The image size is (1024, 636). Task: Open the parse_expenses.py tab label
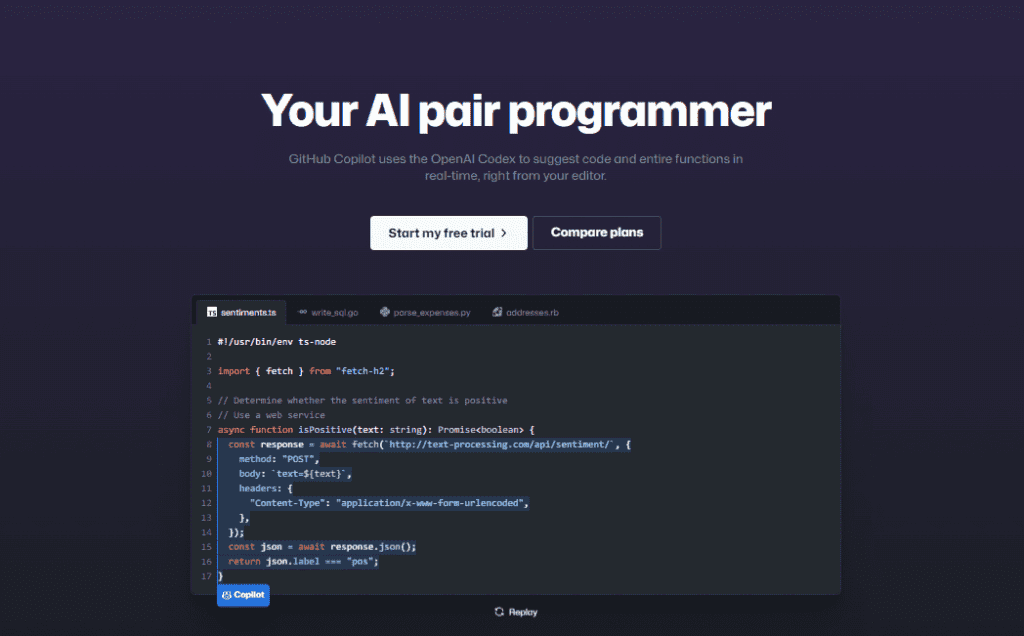pos(432,312)
